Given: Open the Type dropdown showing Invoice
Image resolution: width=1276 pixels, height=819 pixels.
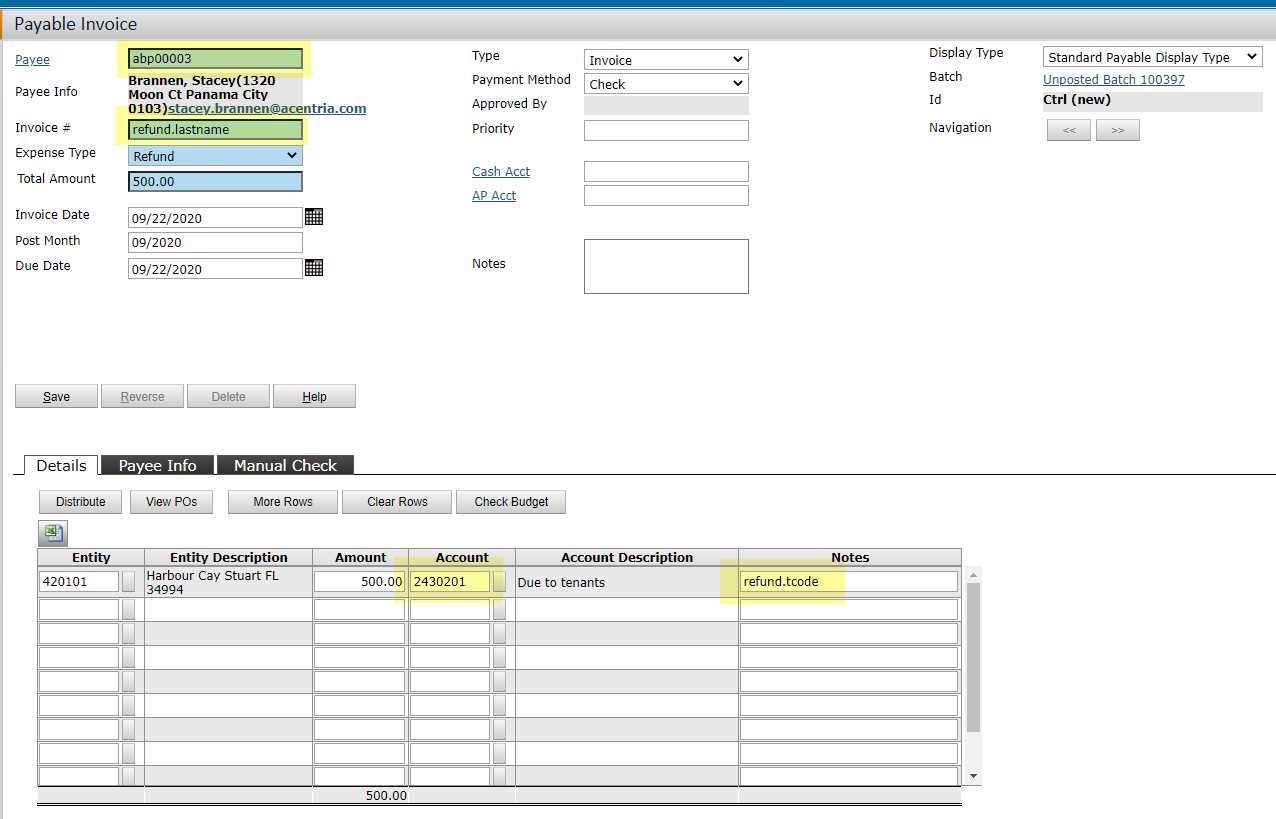Looking at the screenshot, I should (x=666, y=60).
